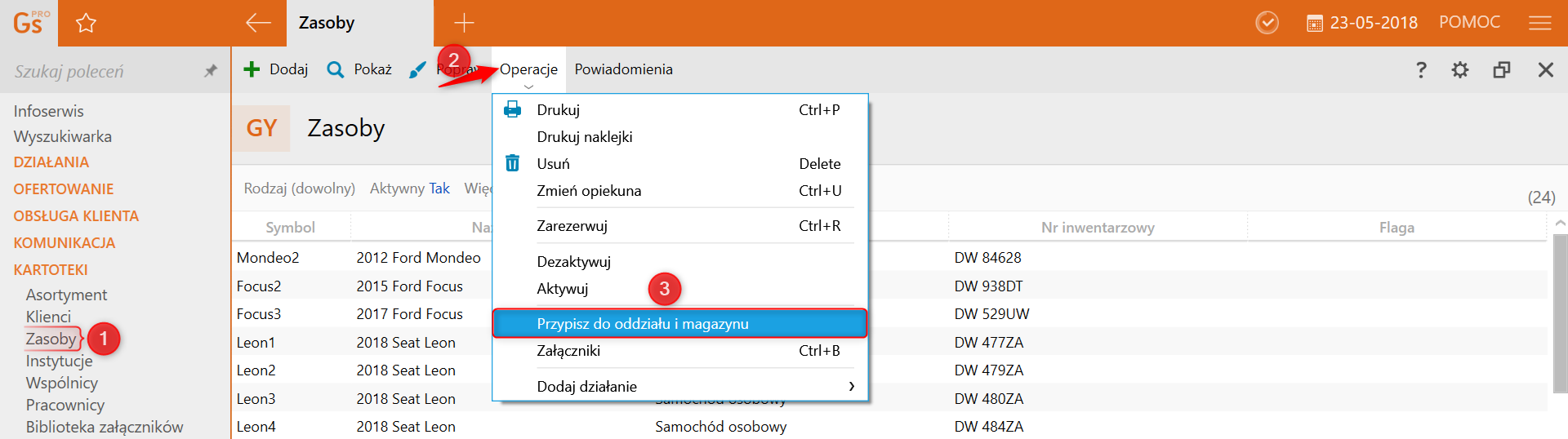
Task: Open Biblioteka załączników in sidebar
Action: 104,427
